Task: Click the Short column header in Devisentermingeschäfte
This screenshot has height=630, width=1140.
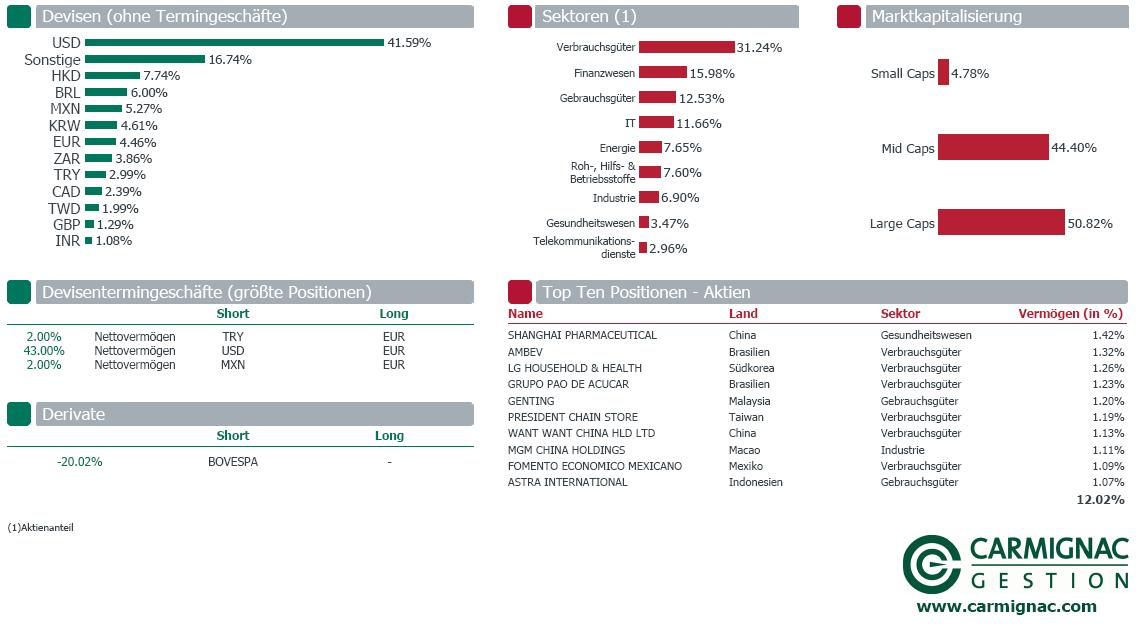Action: (x=233, y=314)
